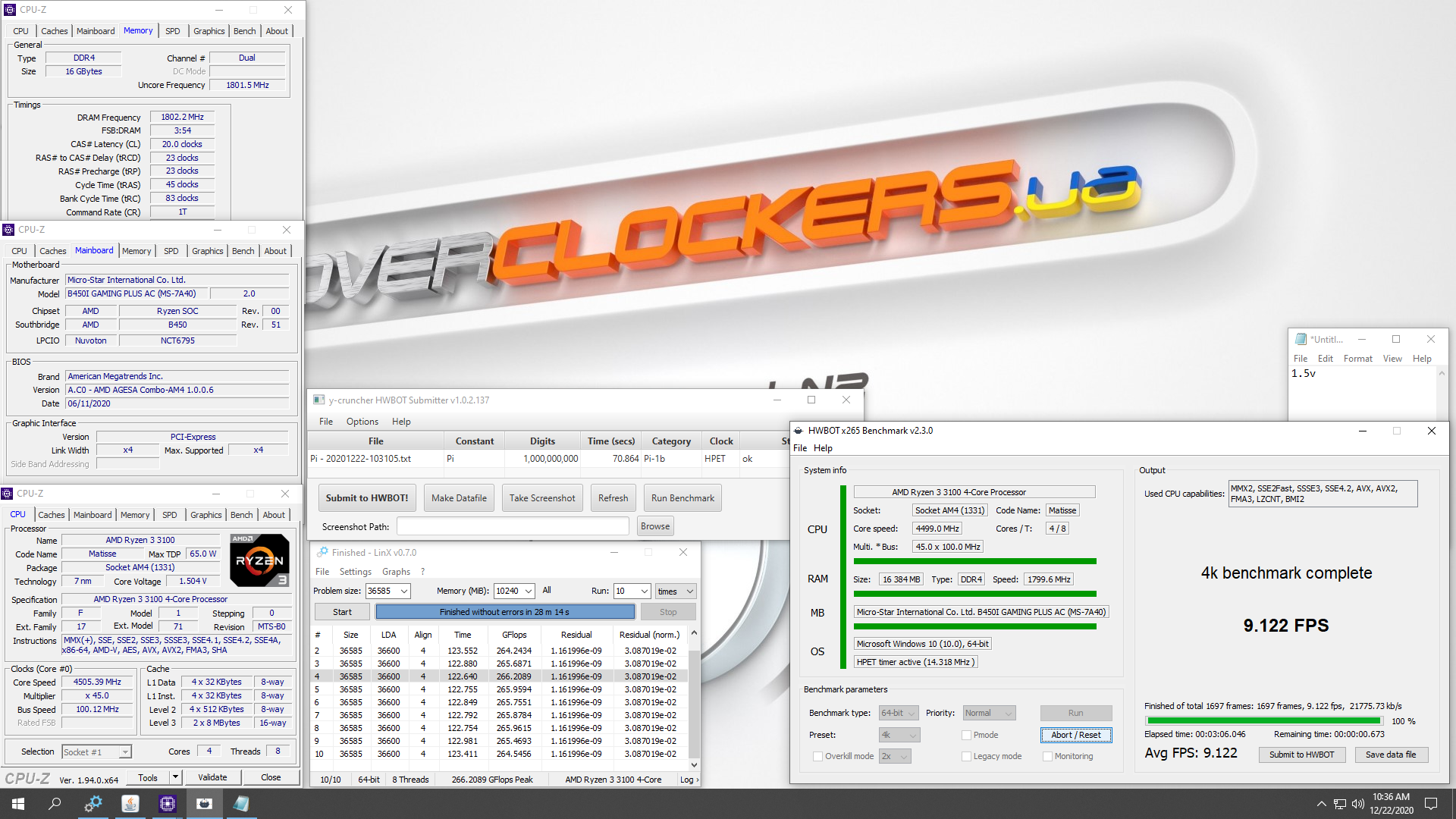Click the volume speaker tray icon
1456x819 pixels.
pyautogui.click(x=1357, y=804)
